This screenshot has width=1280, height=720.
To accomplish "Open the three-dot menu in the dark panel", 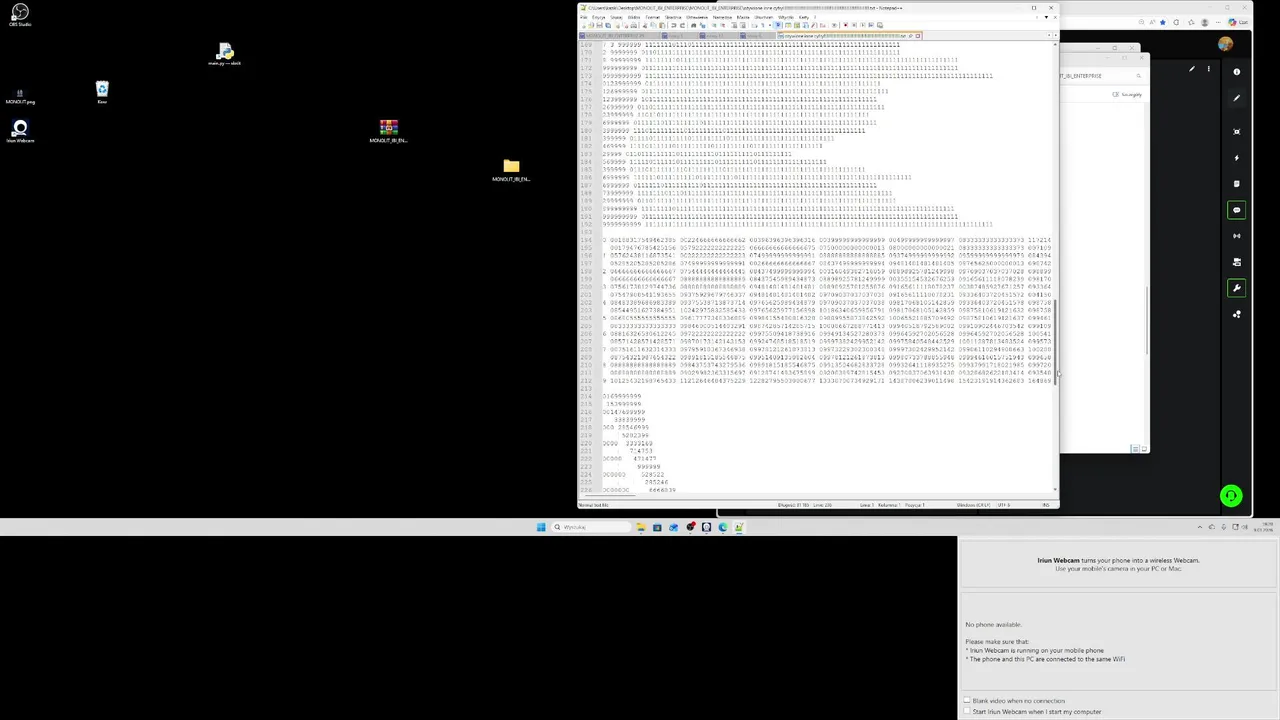I will [1208, 69].
